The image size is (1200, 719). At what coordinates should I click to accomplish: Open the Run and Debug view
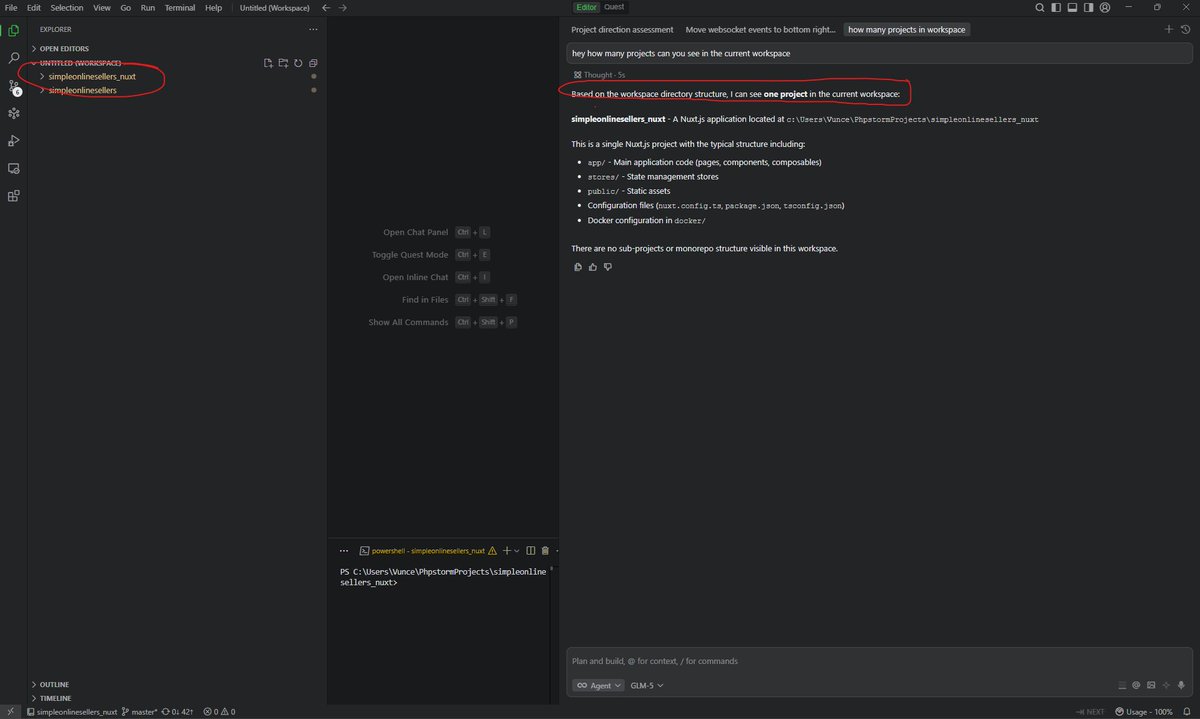click(x=13, y=141)
